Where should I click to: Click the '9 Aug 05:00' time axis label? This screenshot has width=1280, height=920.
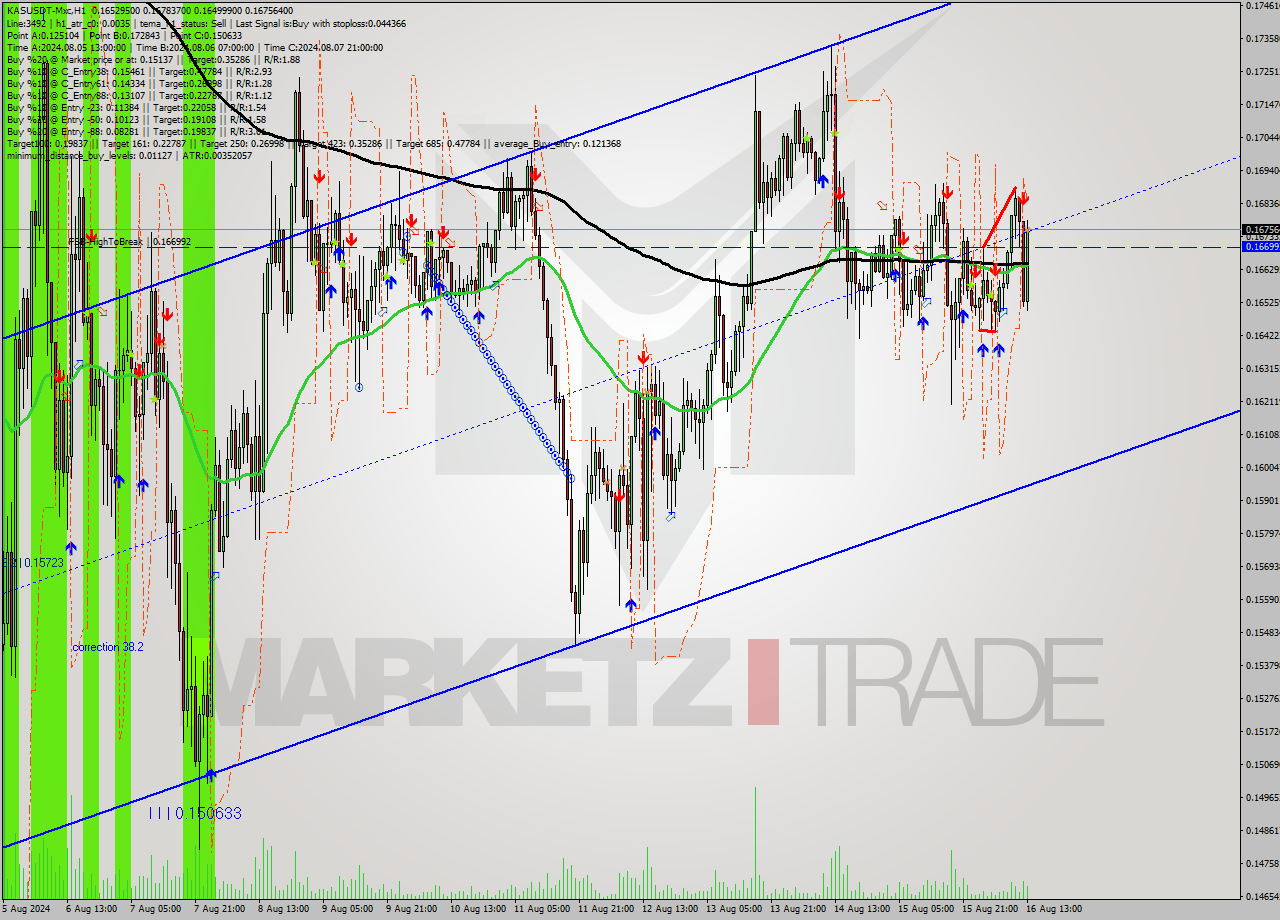click(348, 909)
